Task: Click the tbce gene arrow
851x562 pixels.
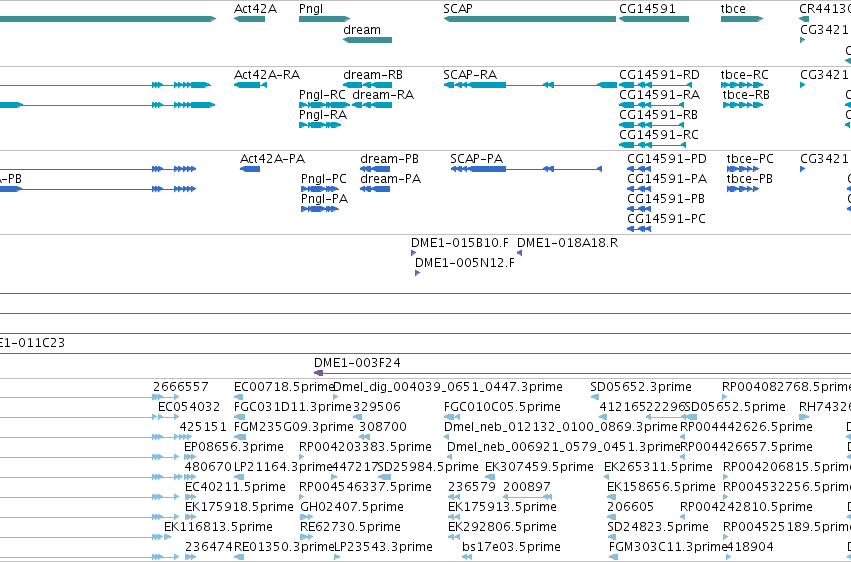Action: click(742, 19)
